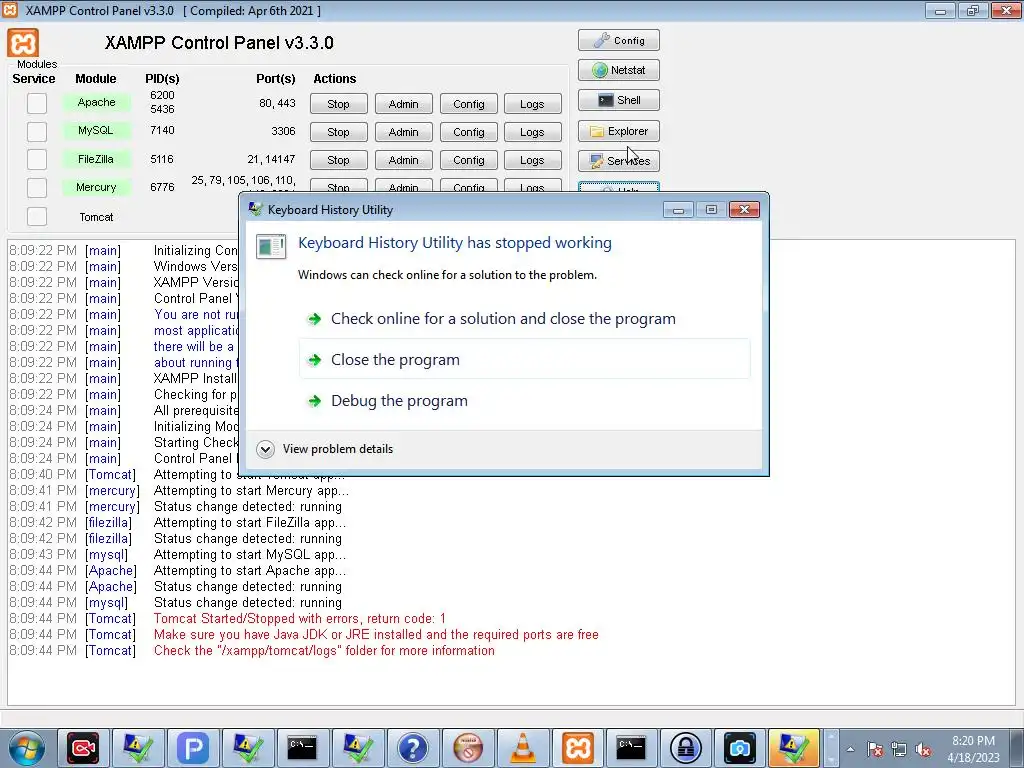Open FileZilla Admin
1024x768 pixels.
pyautogui.click(x=404, y=160)
